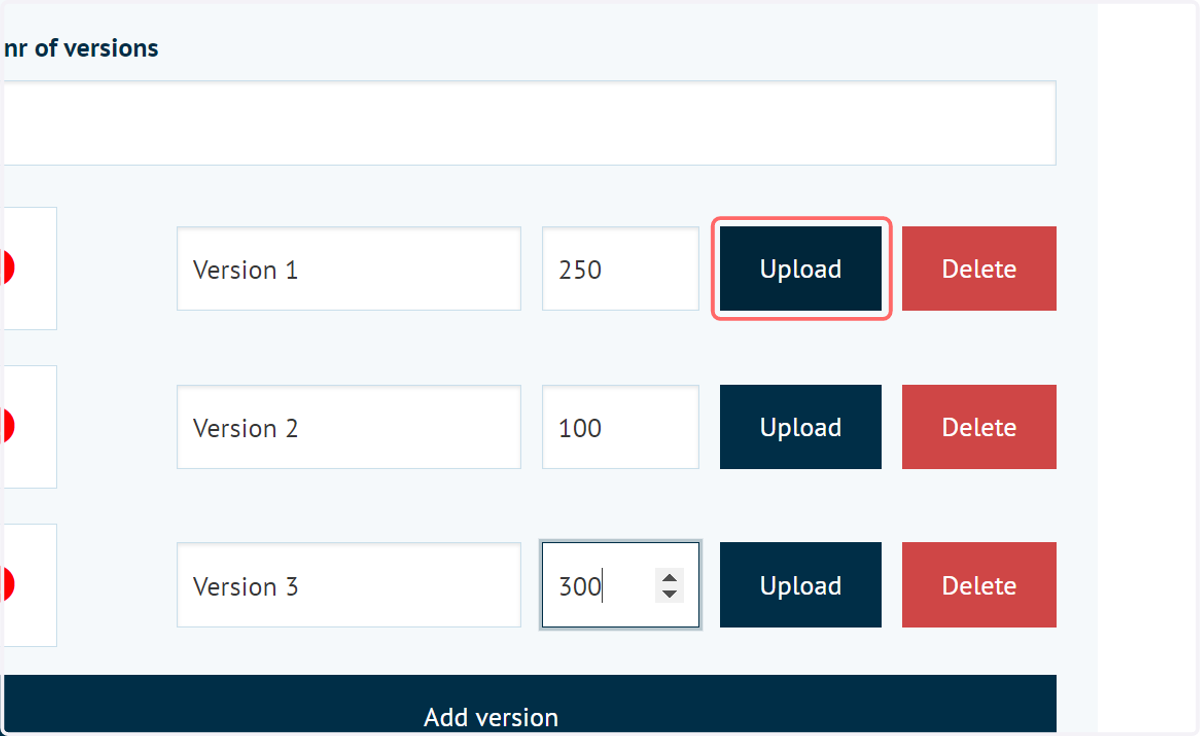Upload file for Version 1
1200x736 pixels.
800,269
